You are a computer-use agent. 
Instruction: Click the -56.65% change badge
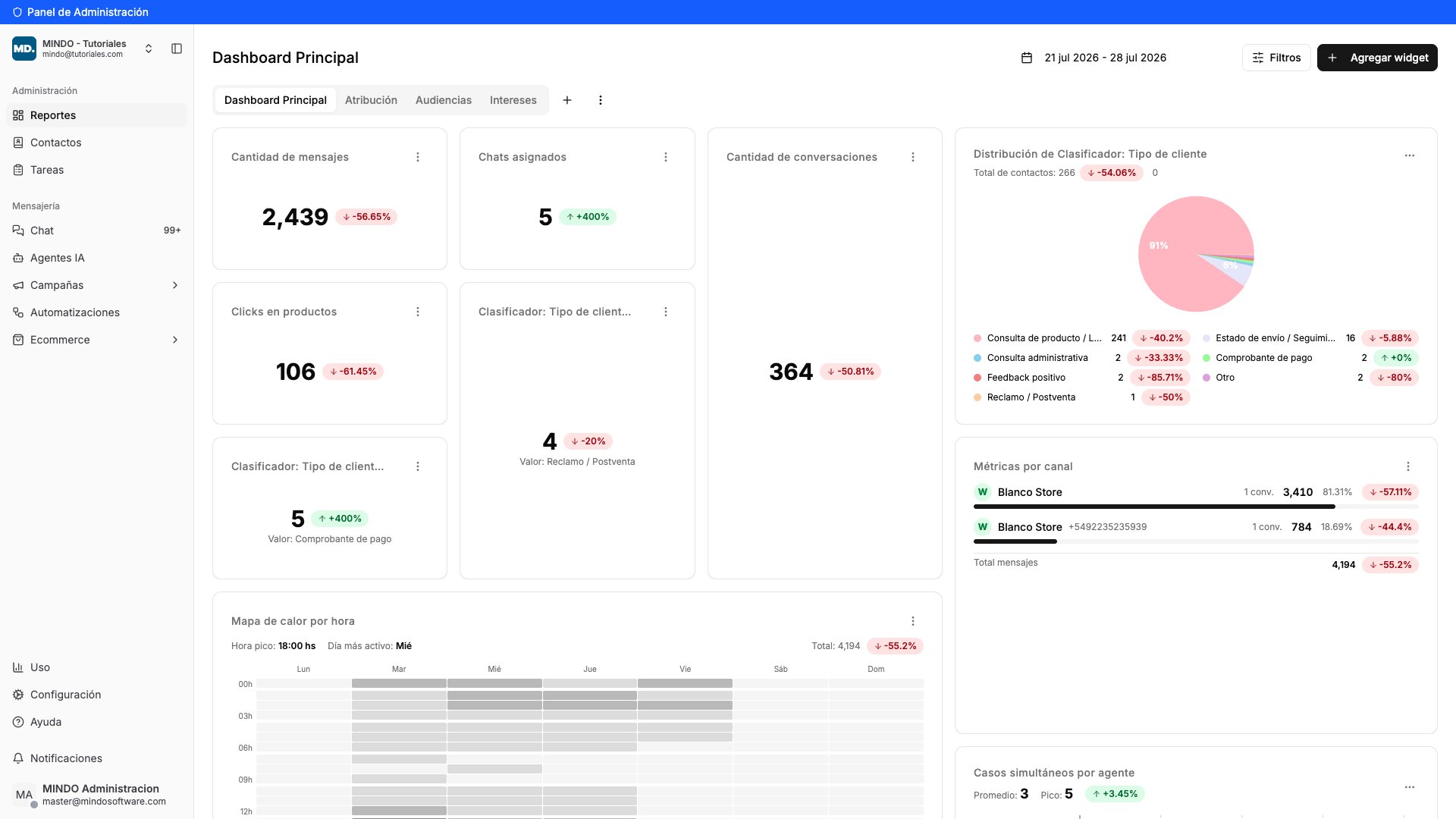tap(366, 217)
